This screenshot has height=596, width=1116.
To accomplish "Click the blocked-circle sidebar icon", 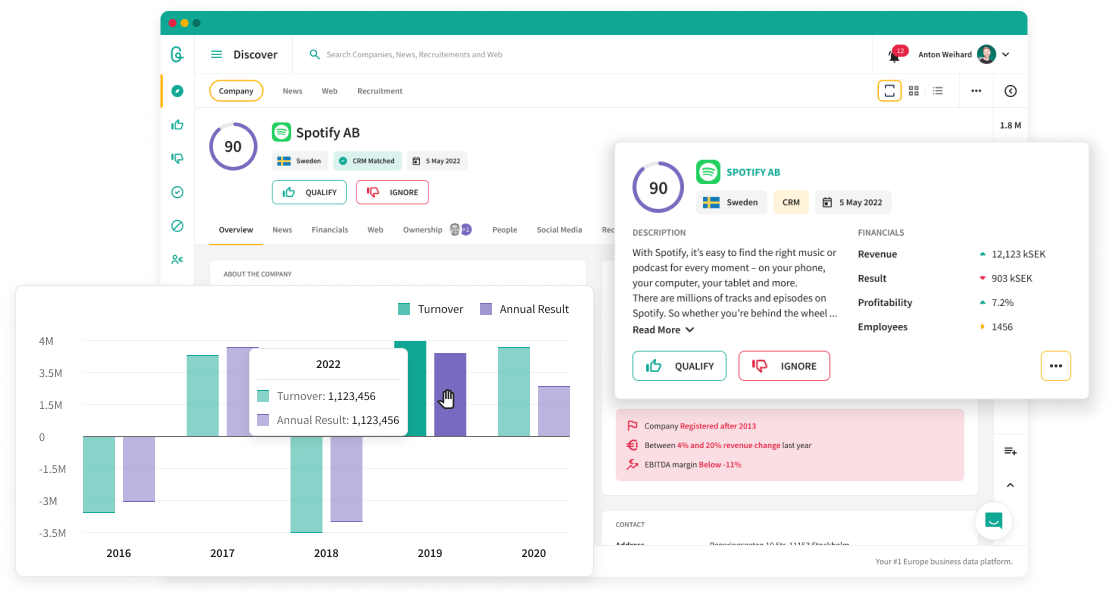I will coord(177,226).
